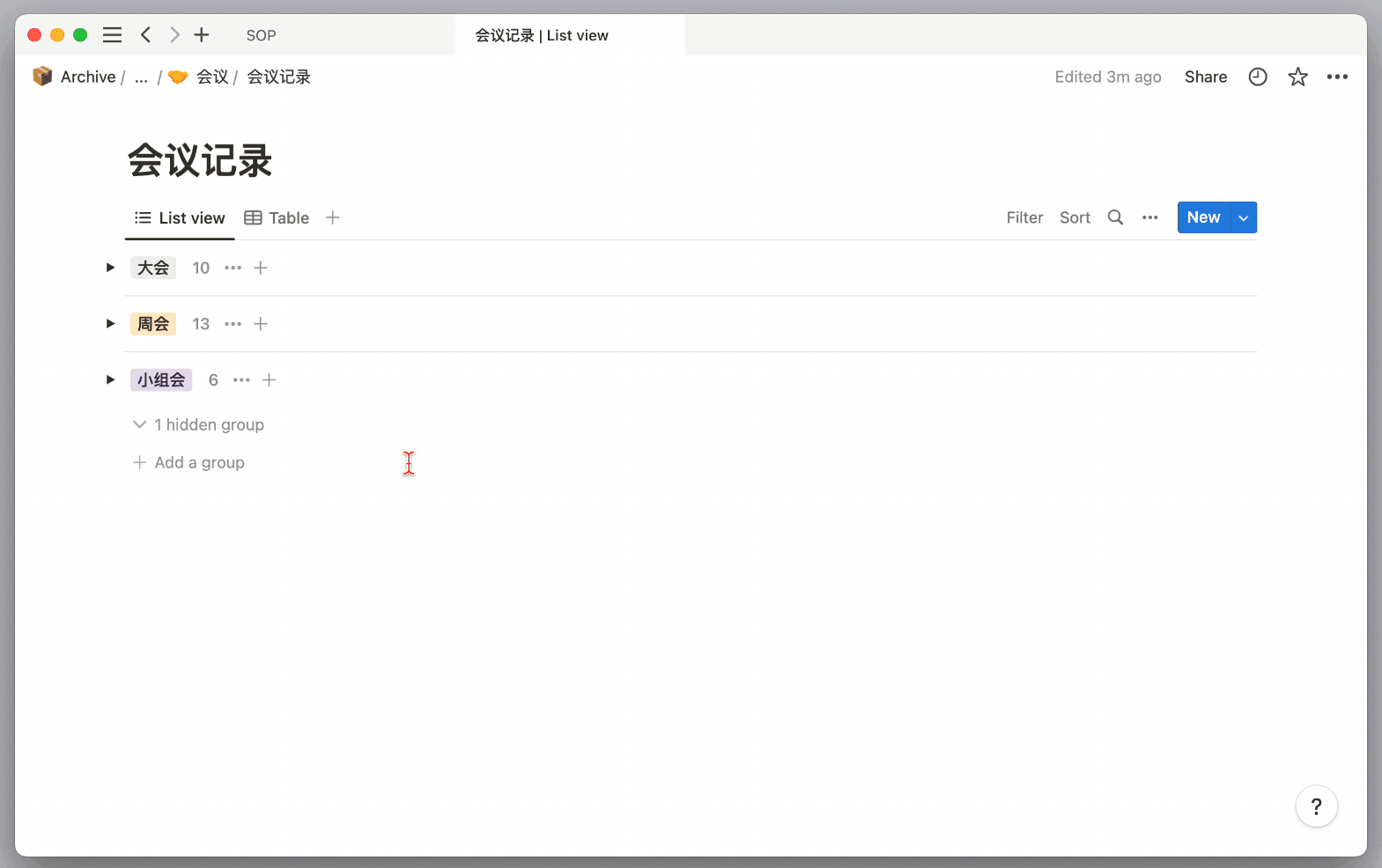Click the 会议记录 breadcrumb
This screenshot has height=868, width=1382.
pyautogui.click(x=278, y=77)
